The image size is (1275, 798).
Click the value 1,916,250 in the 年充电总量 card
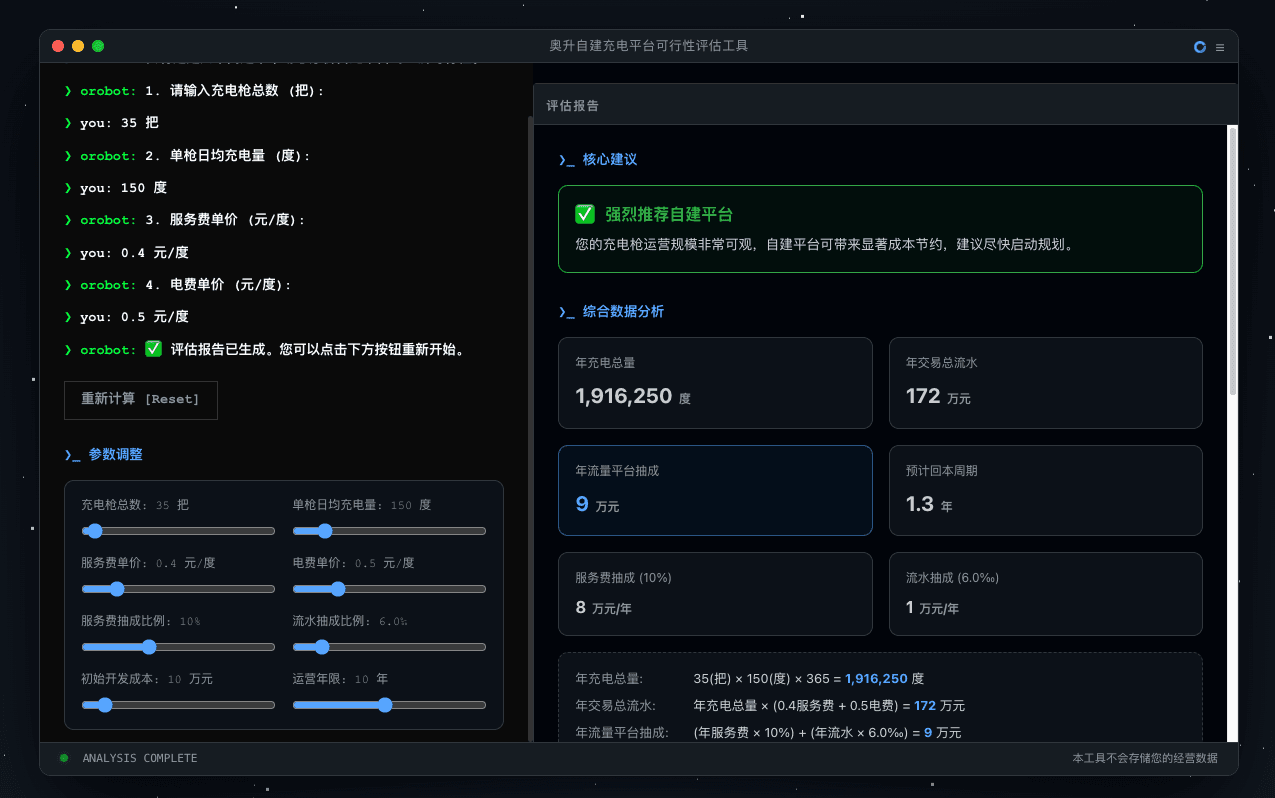tap(624, 396)
